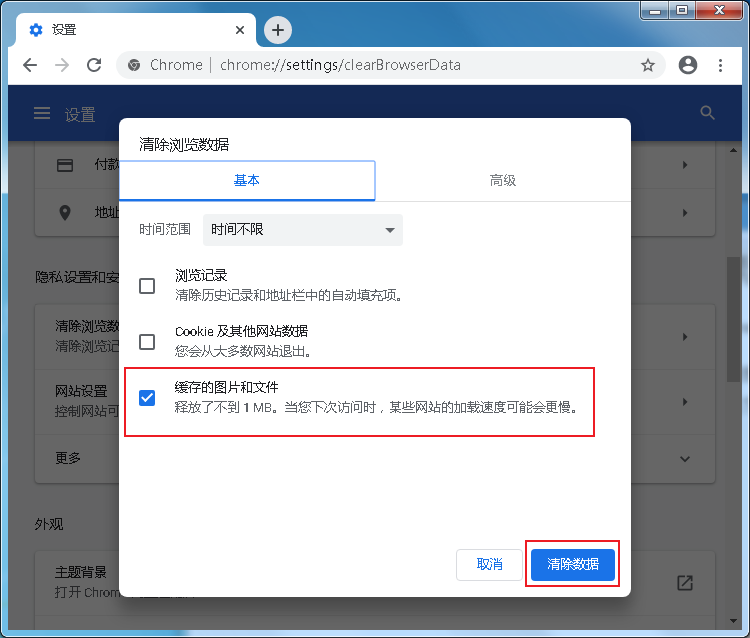Click the 您会从大多数网站退出 description
This screenshot has width=750, height=638.
243,352
